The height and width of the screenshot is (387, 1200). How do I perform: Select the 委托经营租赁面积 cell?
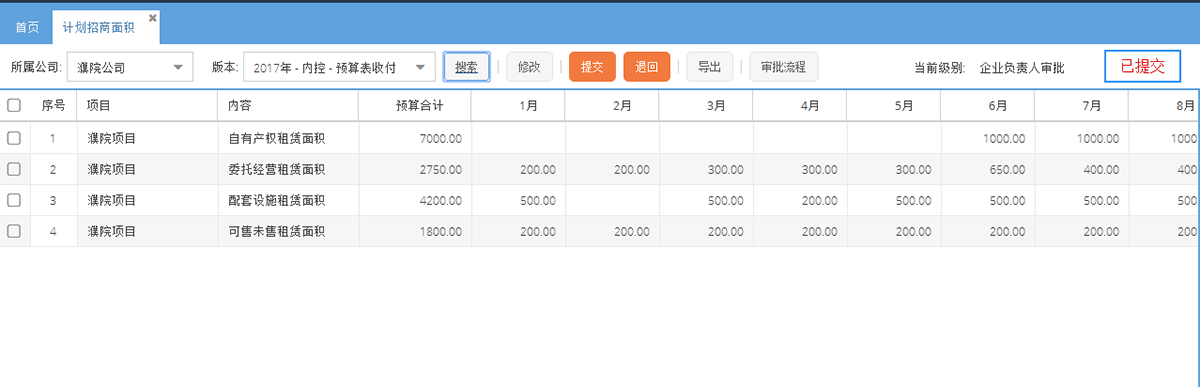click(x=288, y=169)
